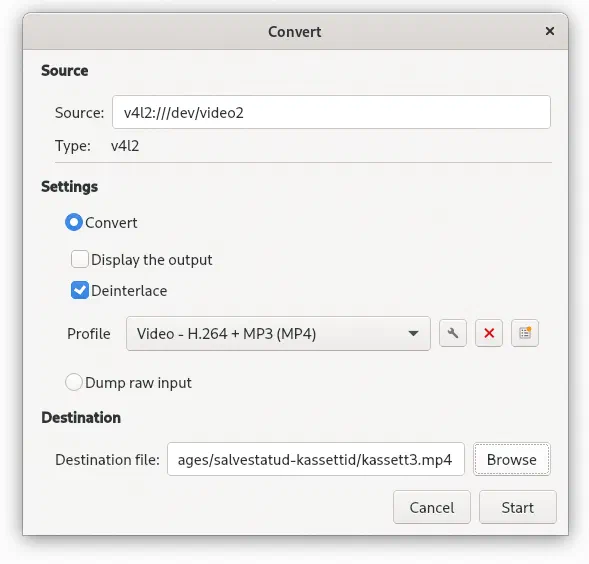Select the Convert radio button
Viewport: 589px width, 564px height.
(x=74, y=222)
